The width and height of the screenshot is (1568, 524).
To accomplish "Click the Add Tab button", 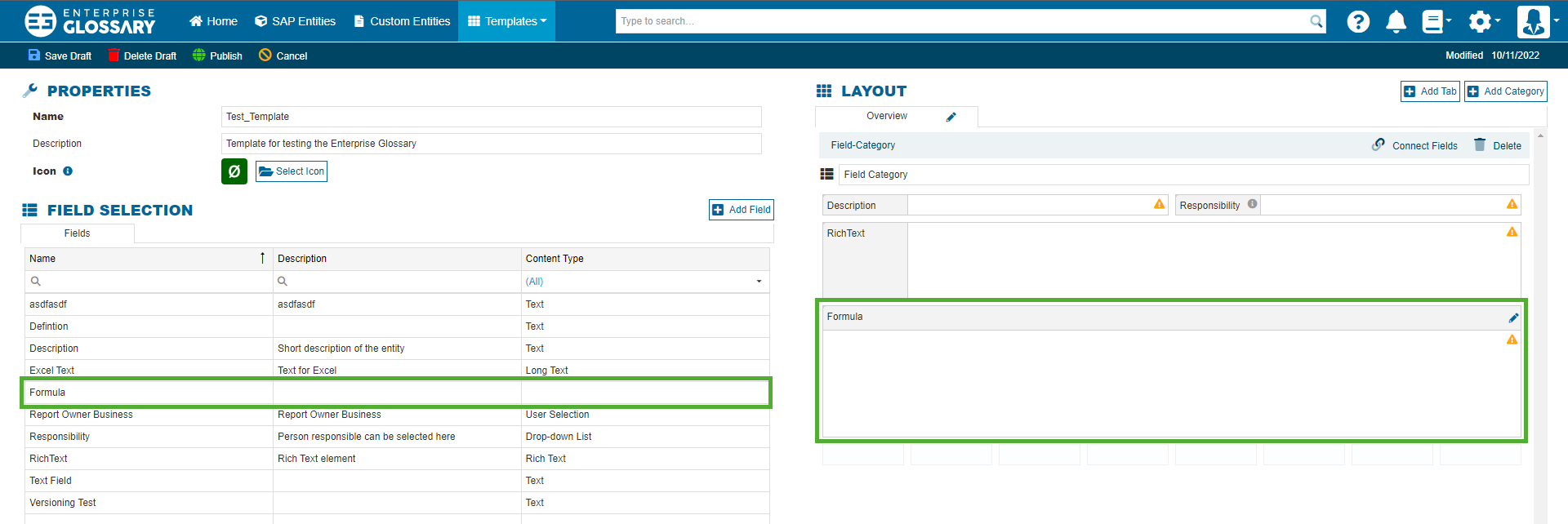I will coord(1430,91).
